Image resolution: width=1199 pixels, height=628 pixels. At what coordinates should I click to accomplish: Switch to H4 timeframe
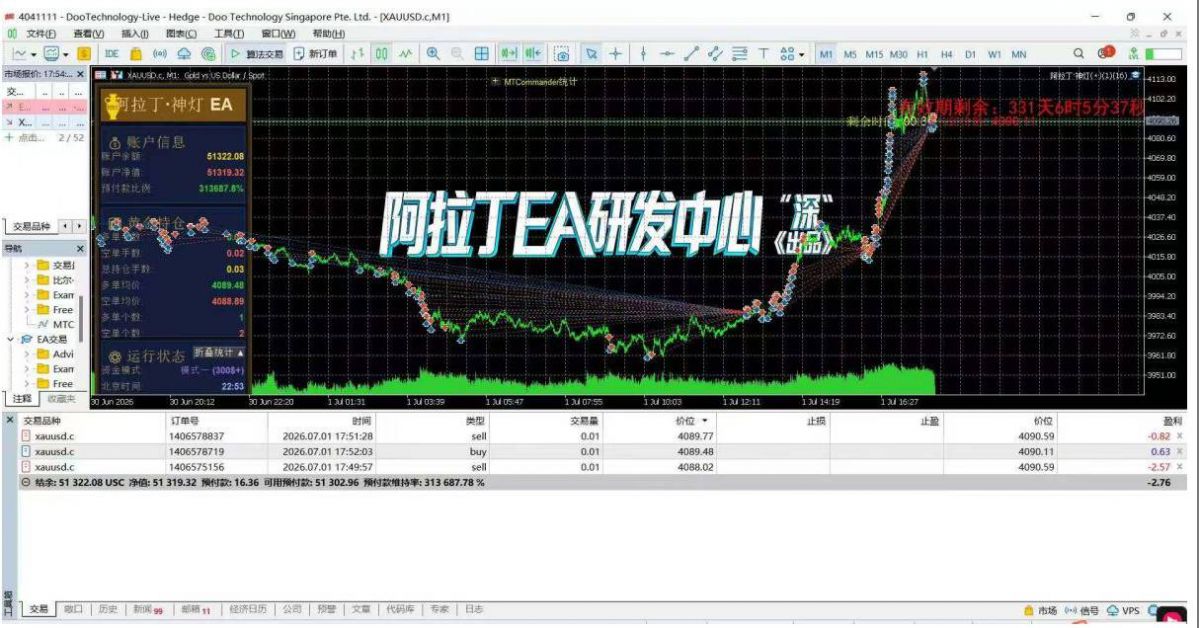947,54
